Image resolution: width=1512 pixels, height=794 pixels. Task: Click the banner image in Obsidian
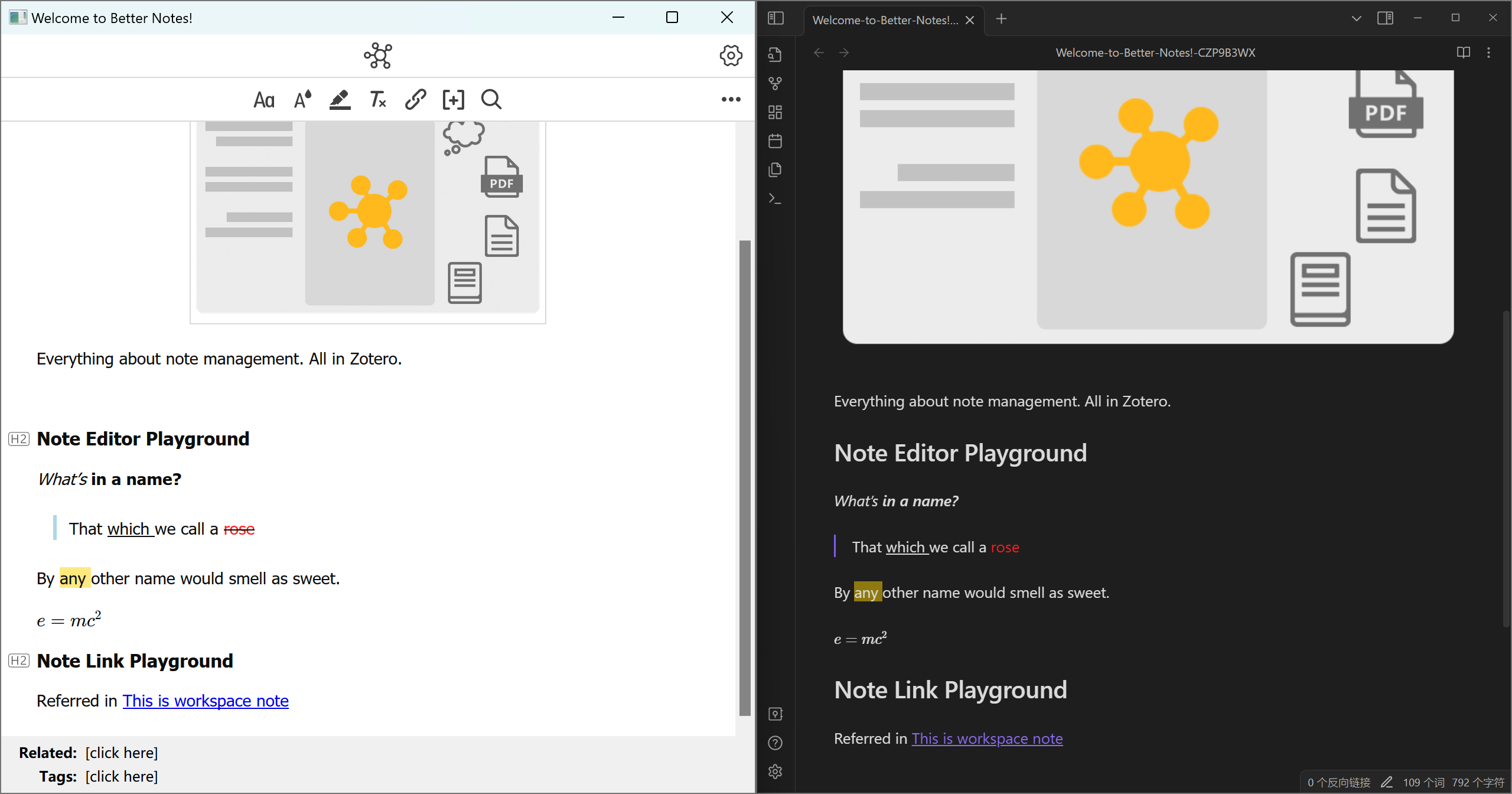1148,206
